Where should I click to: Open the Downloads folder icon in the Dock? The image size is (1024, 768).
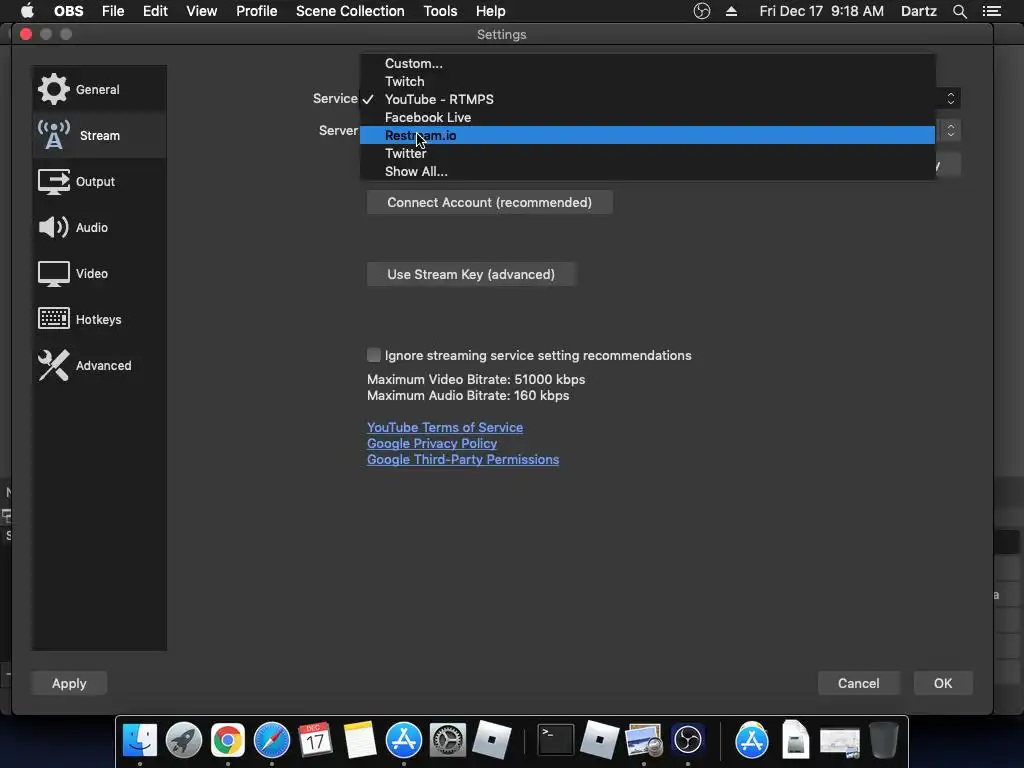(x=752, y=740)
